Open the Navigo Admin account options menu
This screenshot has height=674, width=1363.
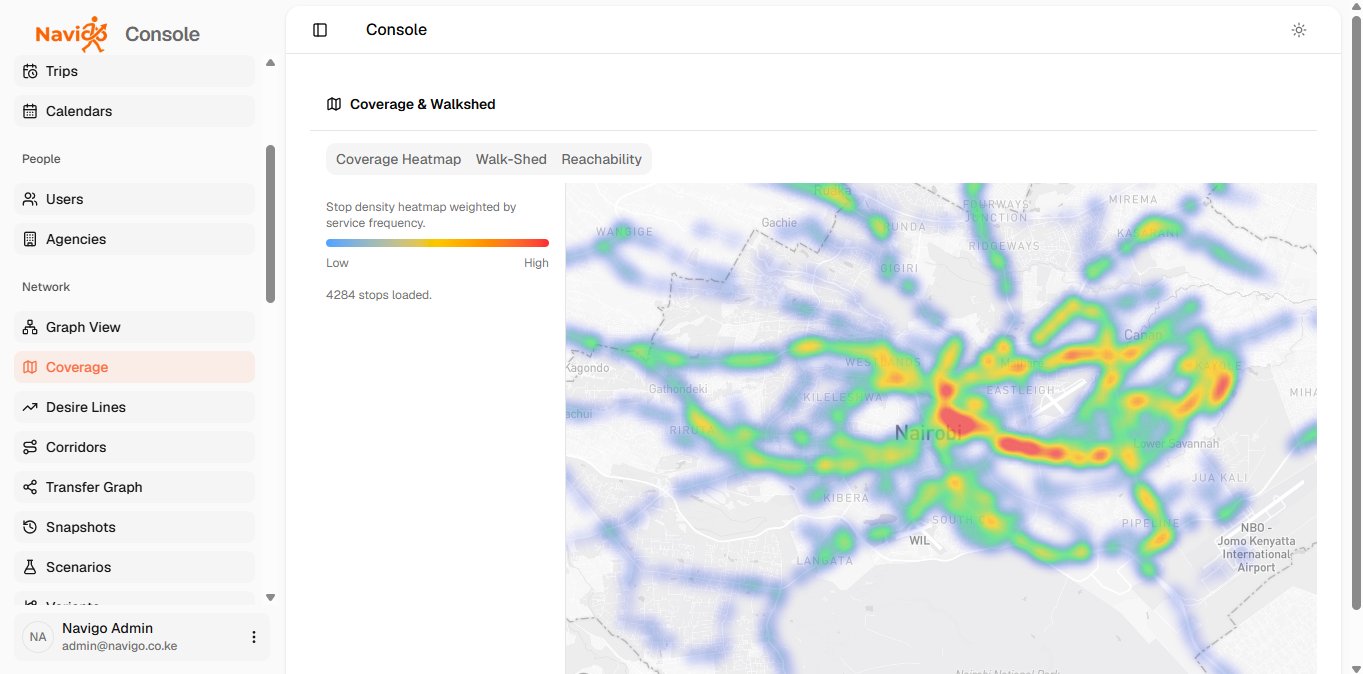tap(254, 637)
